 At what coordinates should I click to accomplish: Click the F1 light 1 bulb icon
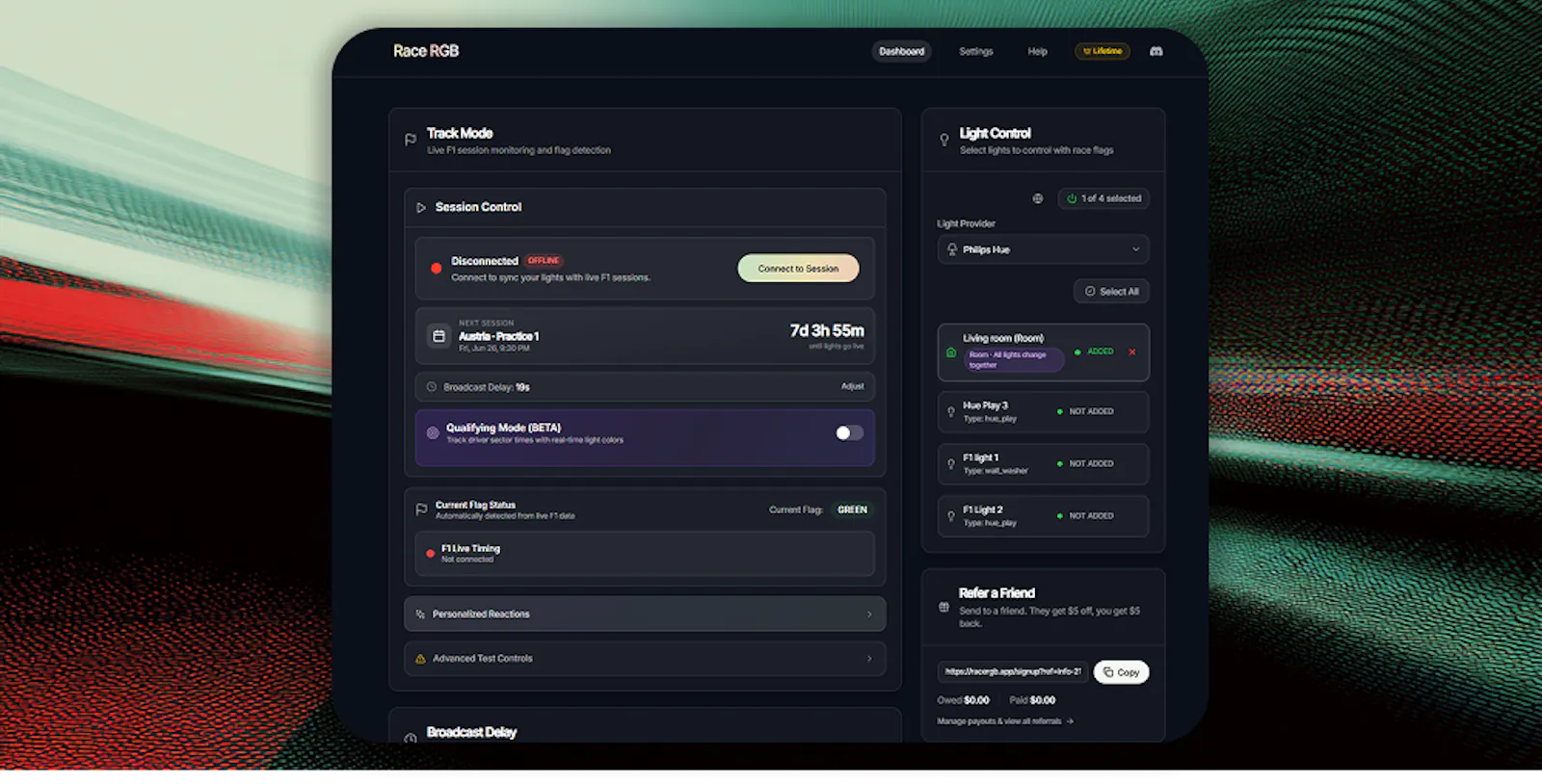(951, 464)
